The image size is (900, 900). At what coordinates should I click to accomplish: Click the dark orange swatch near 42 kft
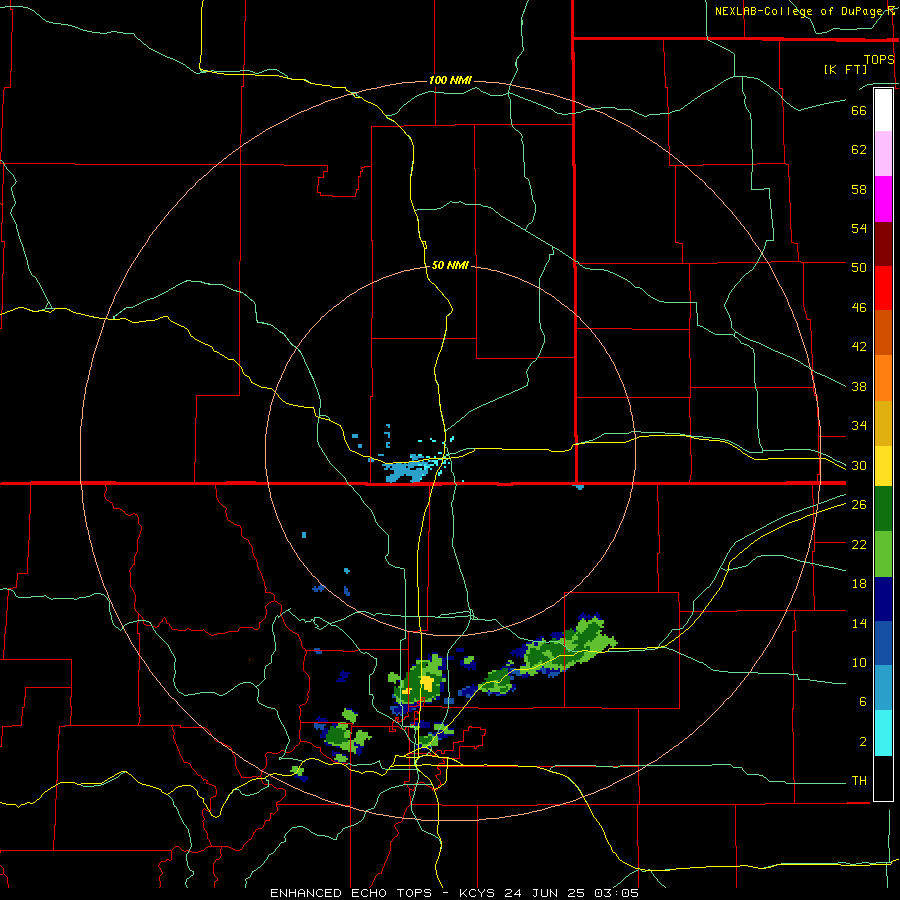(883, 333)
